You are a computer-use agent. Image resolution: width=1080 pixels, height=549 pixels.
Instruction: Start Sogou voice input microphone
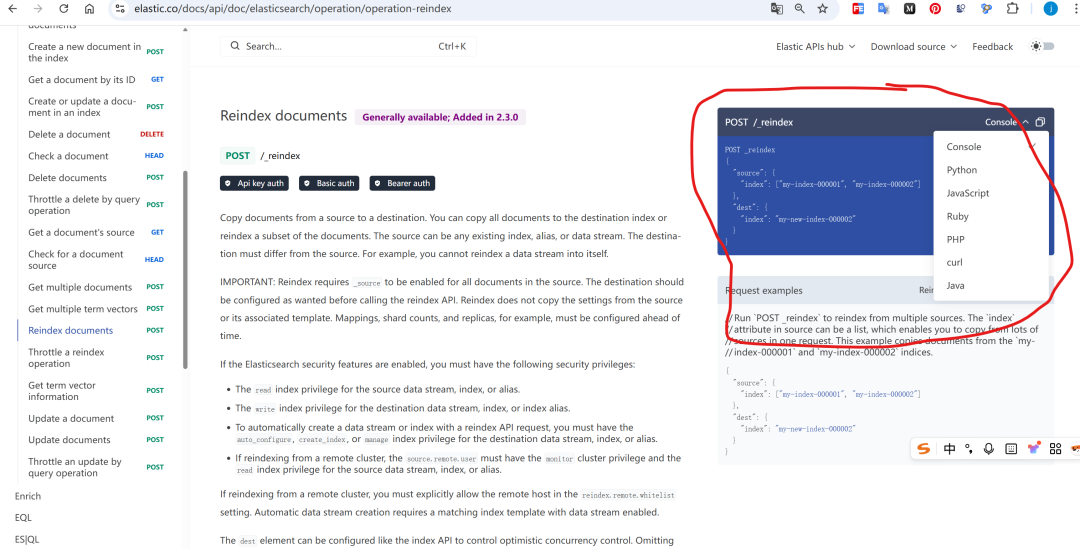pos(989,449)
